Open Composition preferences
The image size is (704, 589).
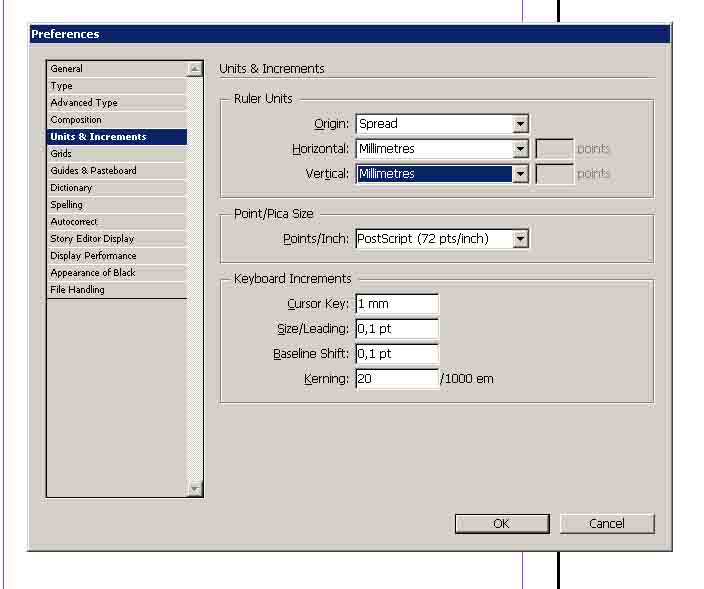[117, 120]
